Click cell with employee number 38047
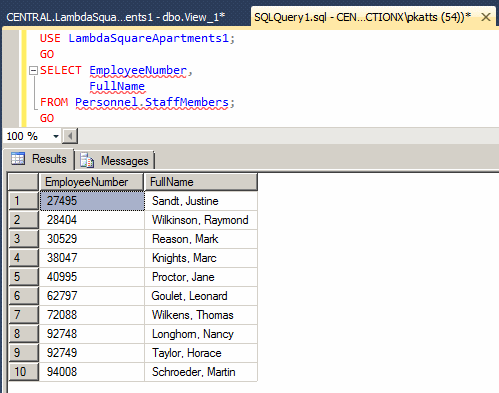 92,258
